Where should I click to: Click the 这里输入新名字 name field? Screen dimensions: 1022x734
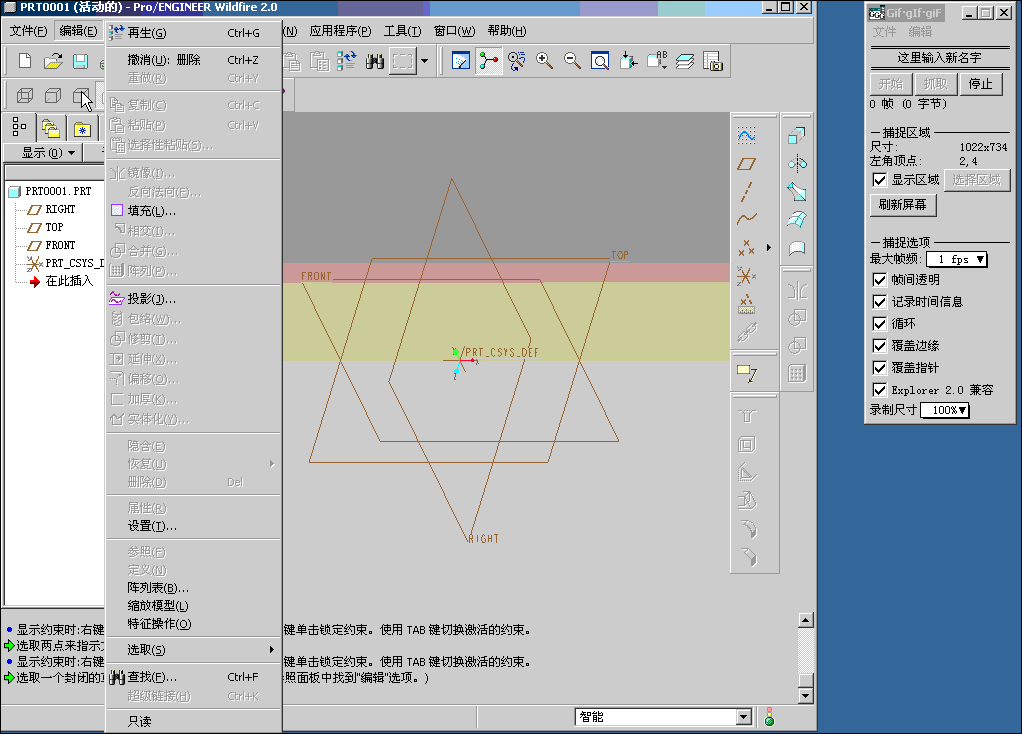(x=939, y=57)
